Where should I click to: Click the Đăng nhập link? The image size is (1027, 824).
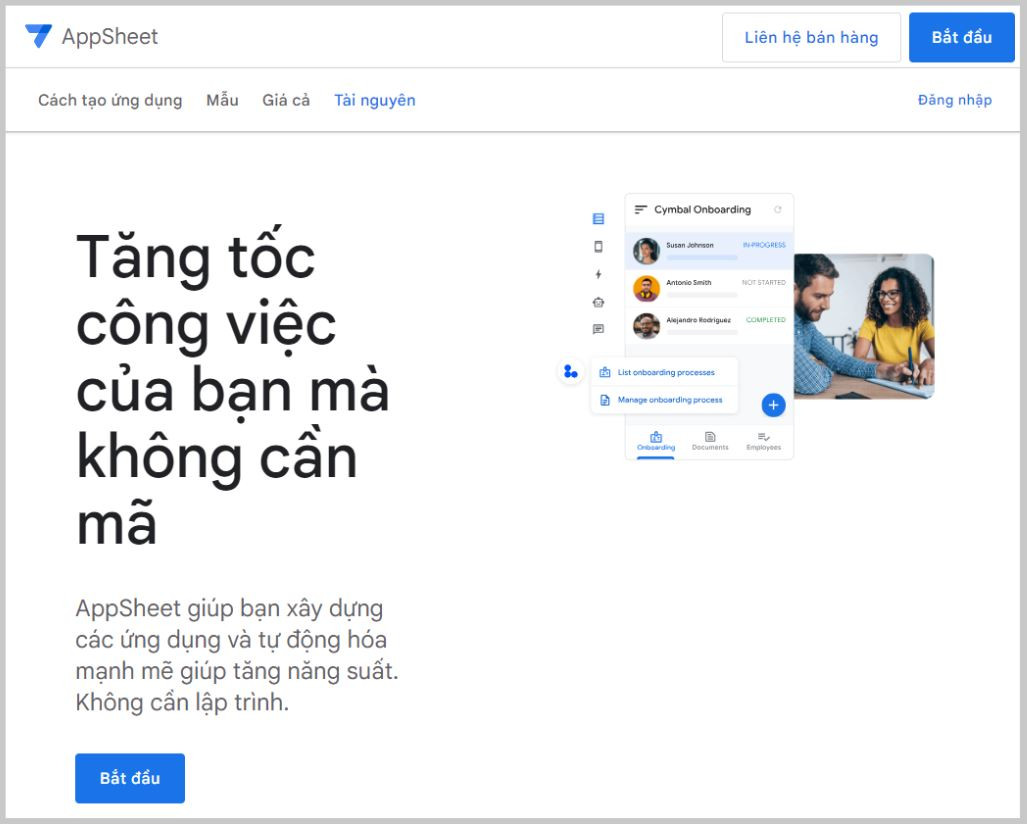click(x=954, y=100)
